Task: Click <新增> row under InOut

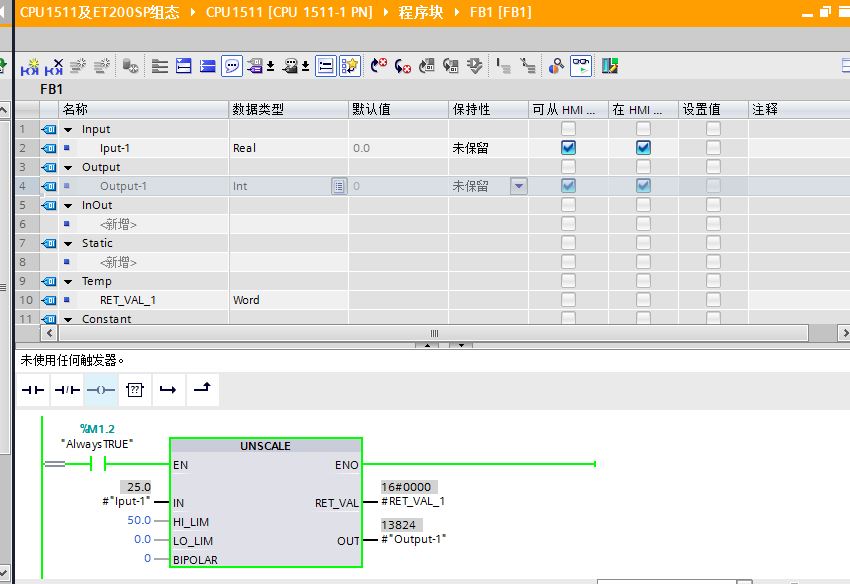Action: tap(118, 224)
